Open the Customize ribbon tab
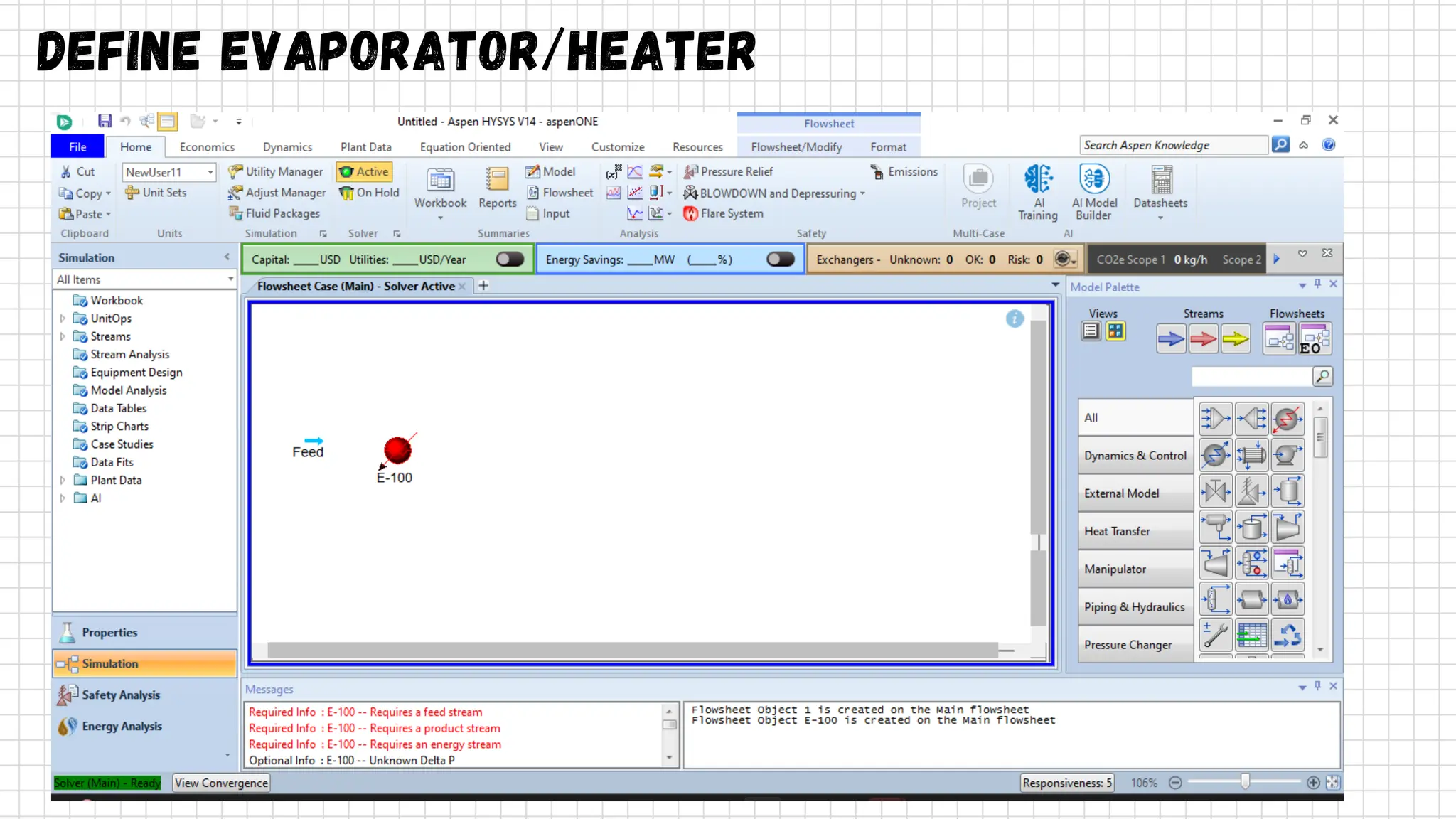1456x819 pixels. pyautogui.click(x=618, y=147)
